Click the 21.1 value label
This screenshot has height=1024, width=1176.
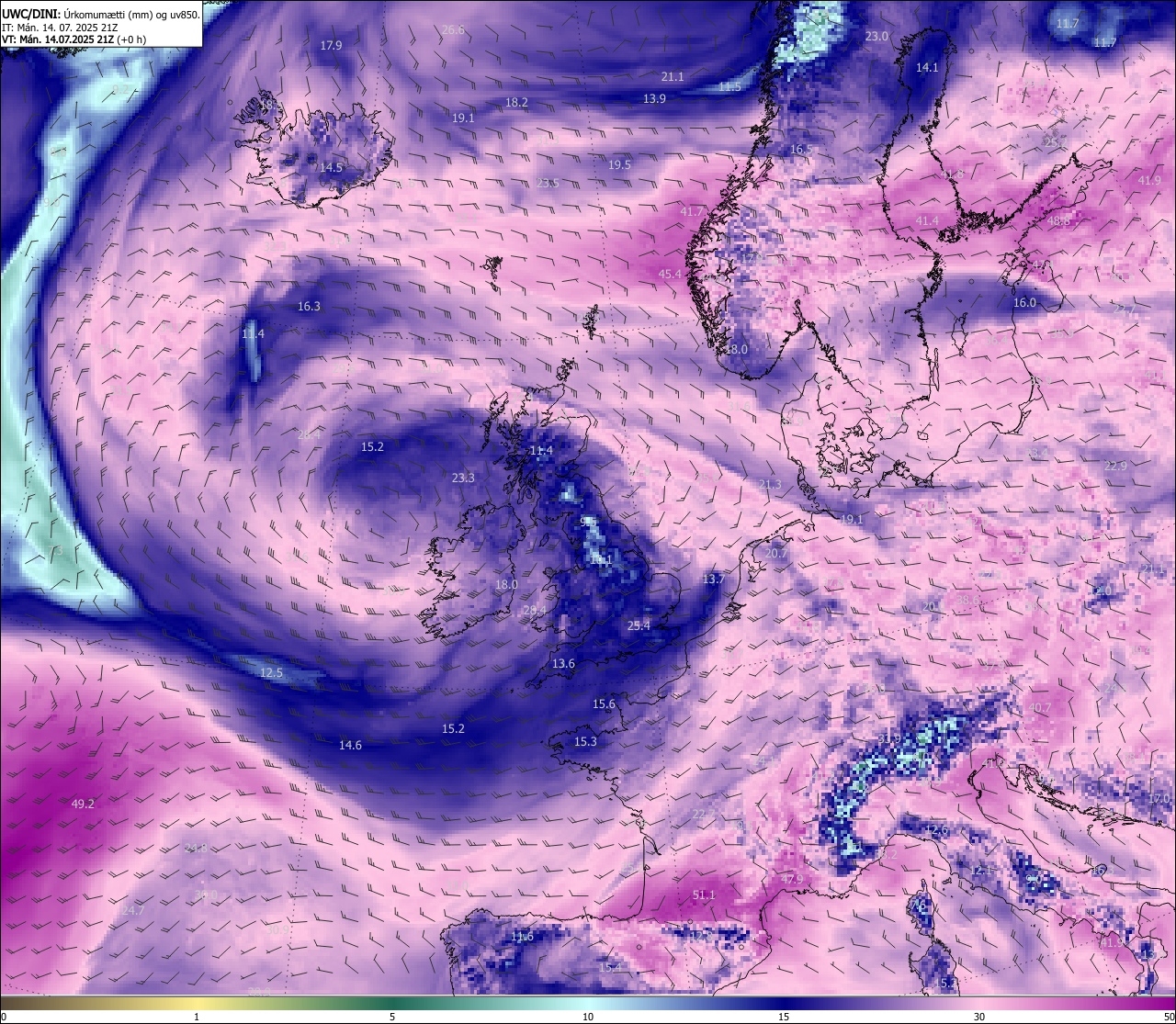673,76
